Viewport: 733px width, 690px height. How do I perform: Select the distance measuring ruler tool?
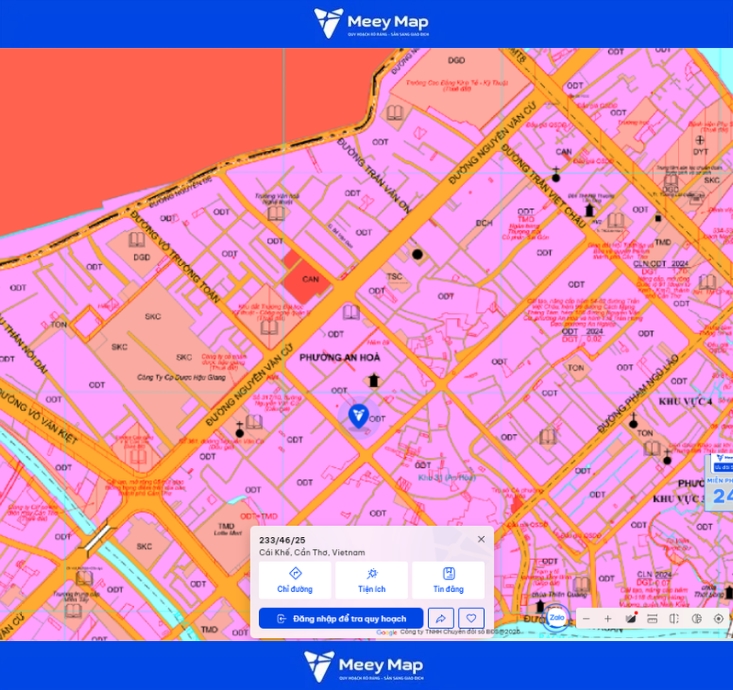click(x=652, y=618)
